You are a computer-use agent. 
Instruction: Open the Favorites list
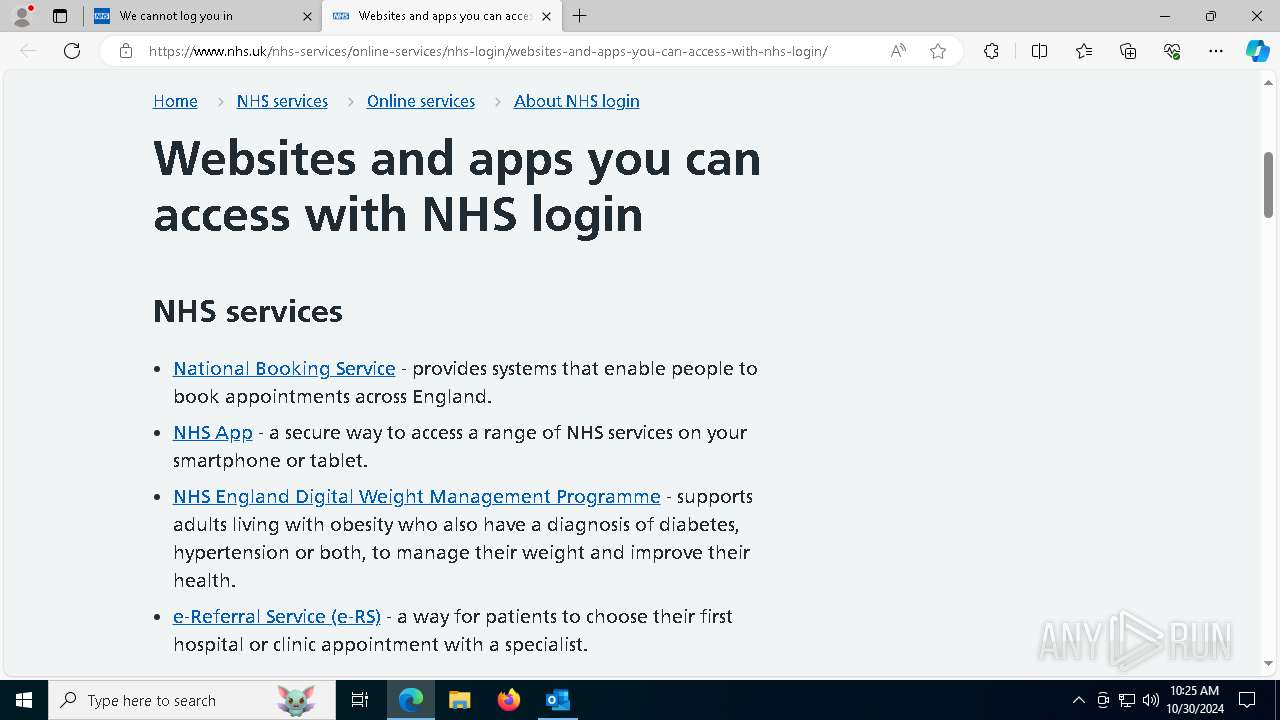(1084, 51)
